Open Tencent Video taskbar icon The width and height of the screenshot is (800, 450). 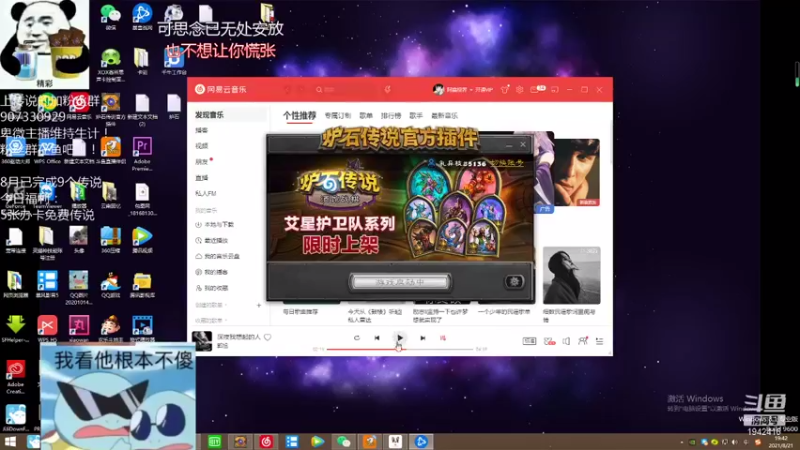click(x=317, y=441)
